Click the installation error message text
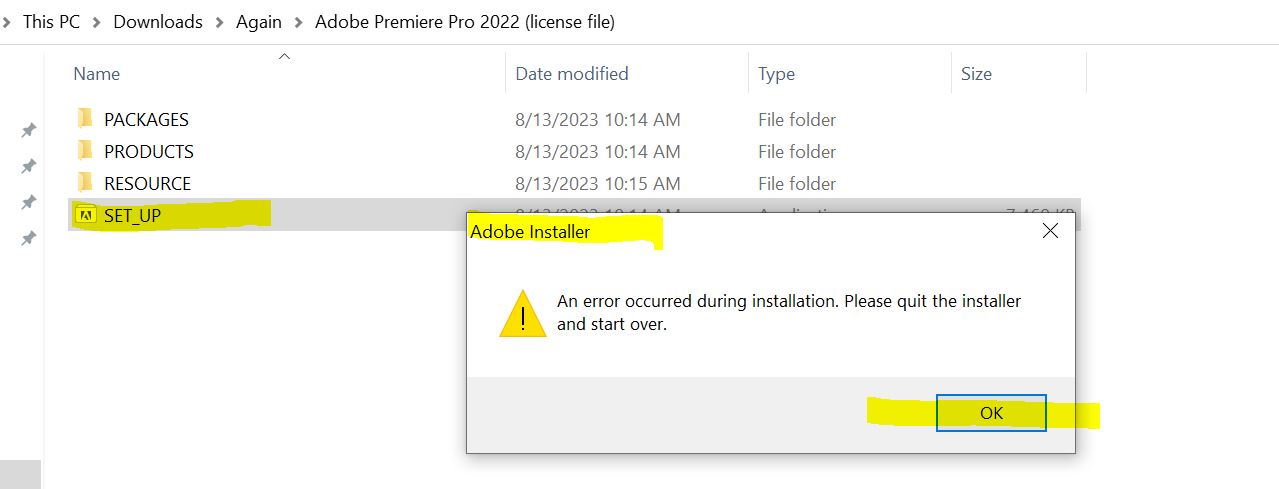 tap(788, 312)
